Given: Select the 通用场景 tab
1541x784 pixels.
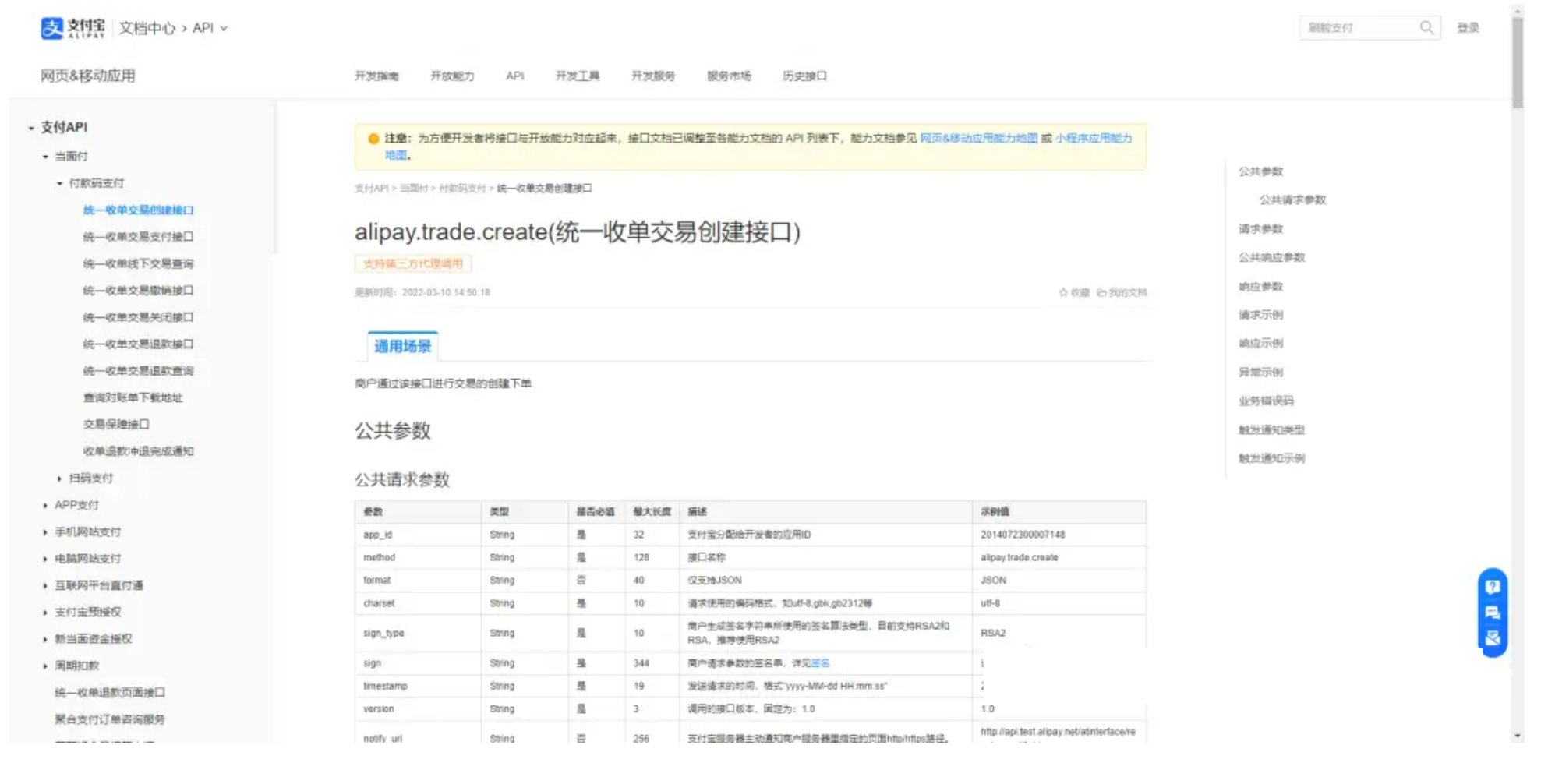Looking at the screenshot, I should (402, 347).
